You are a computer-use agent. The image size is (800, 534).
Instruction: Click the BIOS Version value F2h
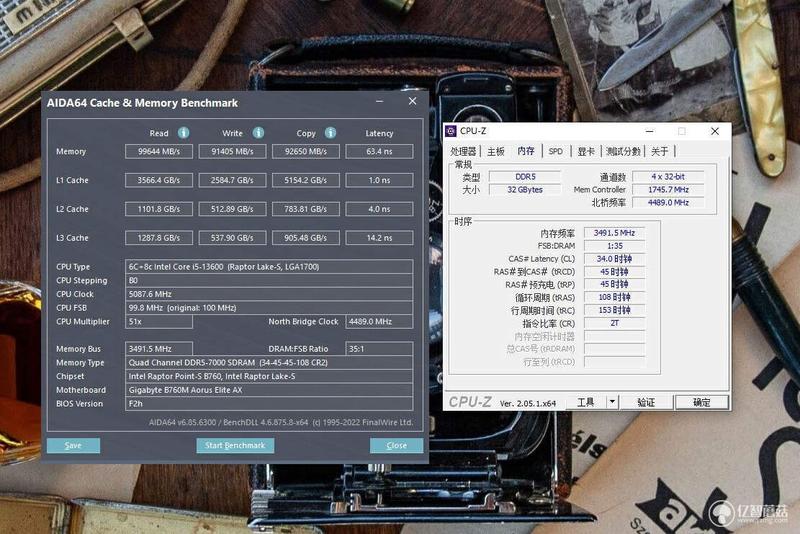tap(269, 403)
